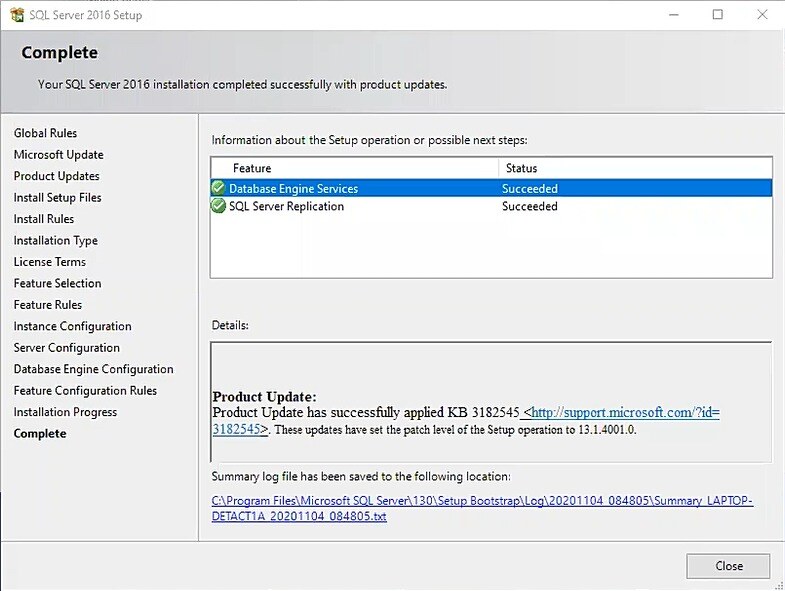Screen dimensions: 785x591
Task: Open the support.microsoft.com KB 3182545 link
Action: [466, 421]
